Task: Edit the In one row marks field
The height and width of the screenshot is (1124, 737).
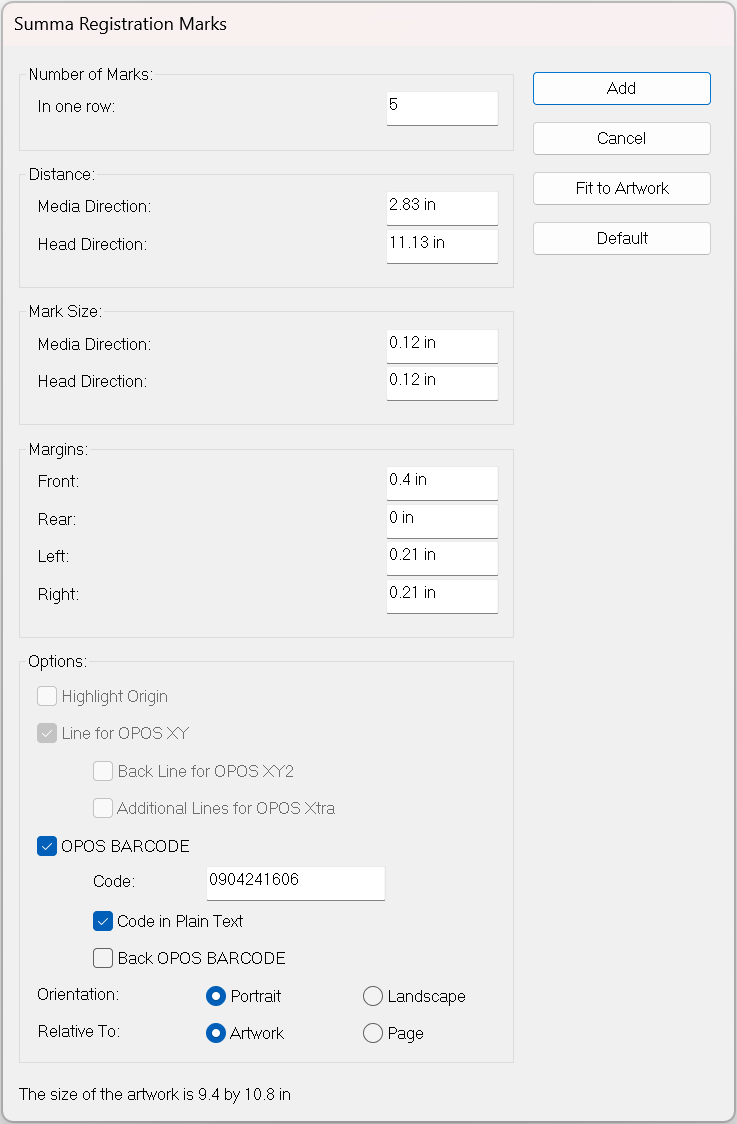Action: pyautogui.click(x=442, y=108)
